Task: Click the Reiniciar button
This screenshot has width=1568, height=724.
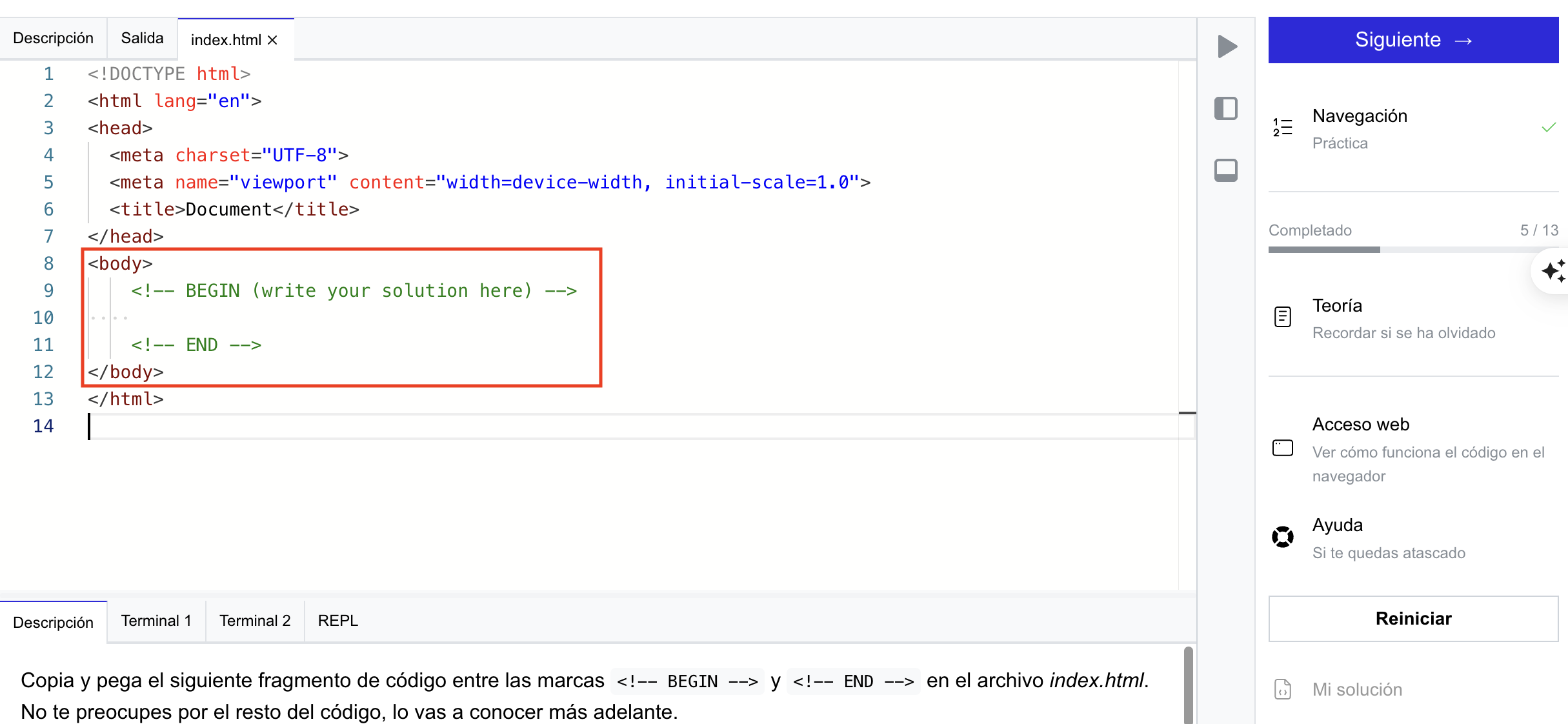Action: coord(1412,619)
